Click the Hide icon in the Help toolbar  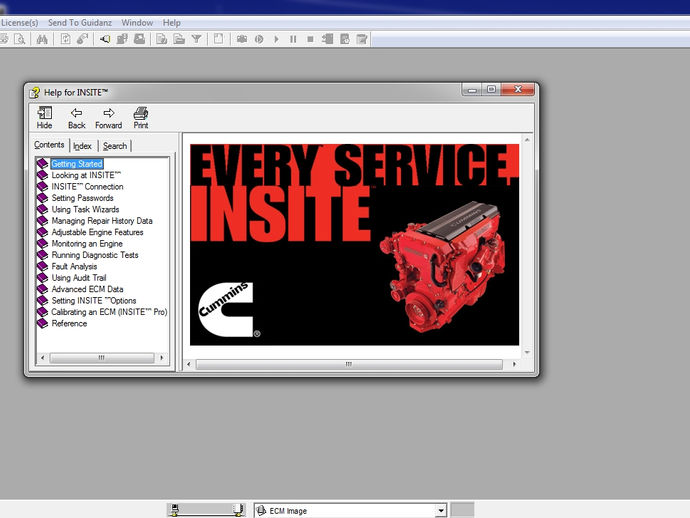(44, 118)
